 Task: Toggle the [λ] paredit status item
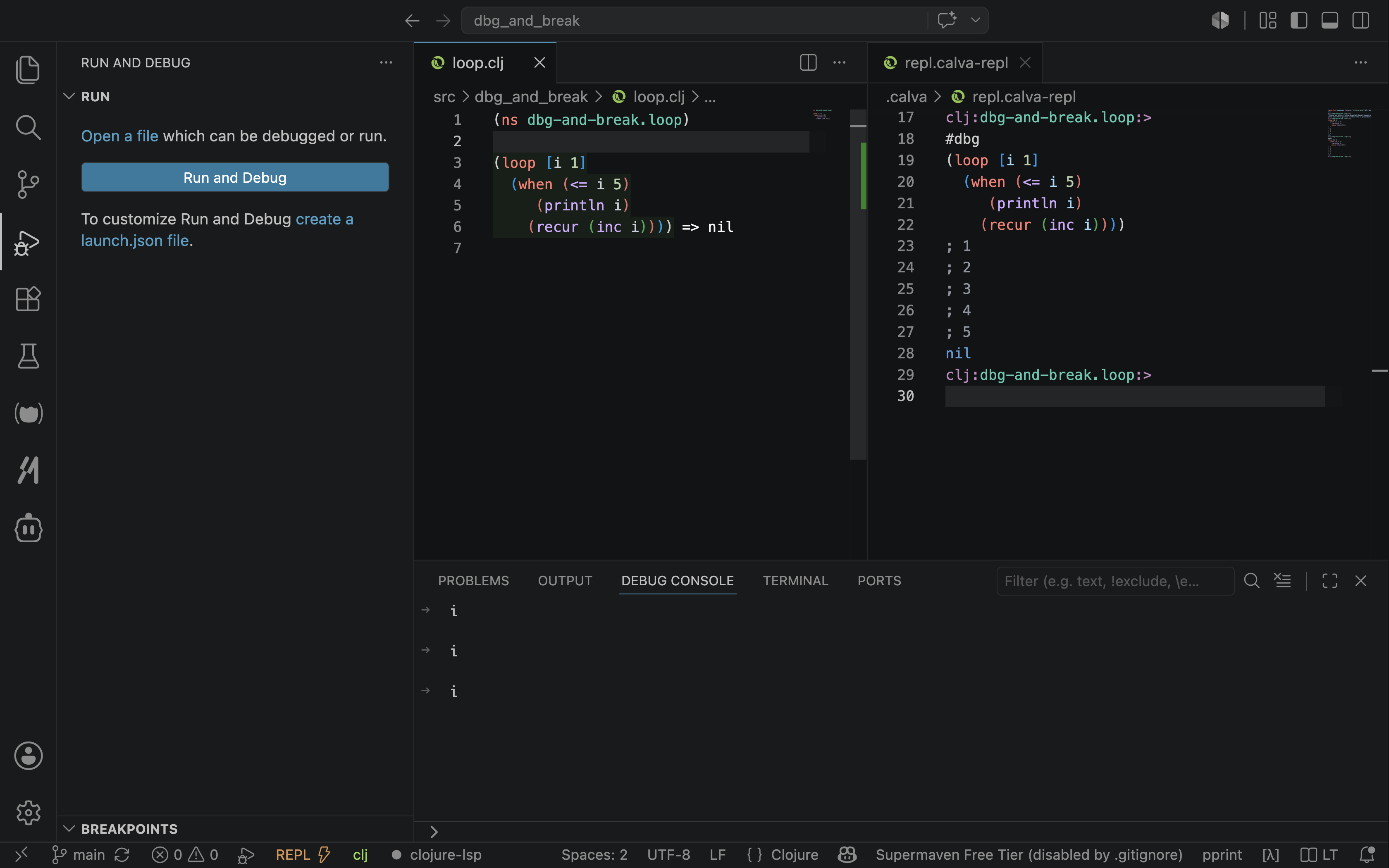[x=1270, y=855]
